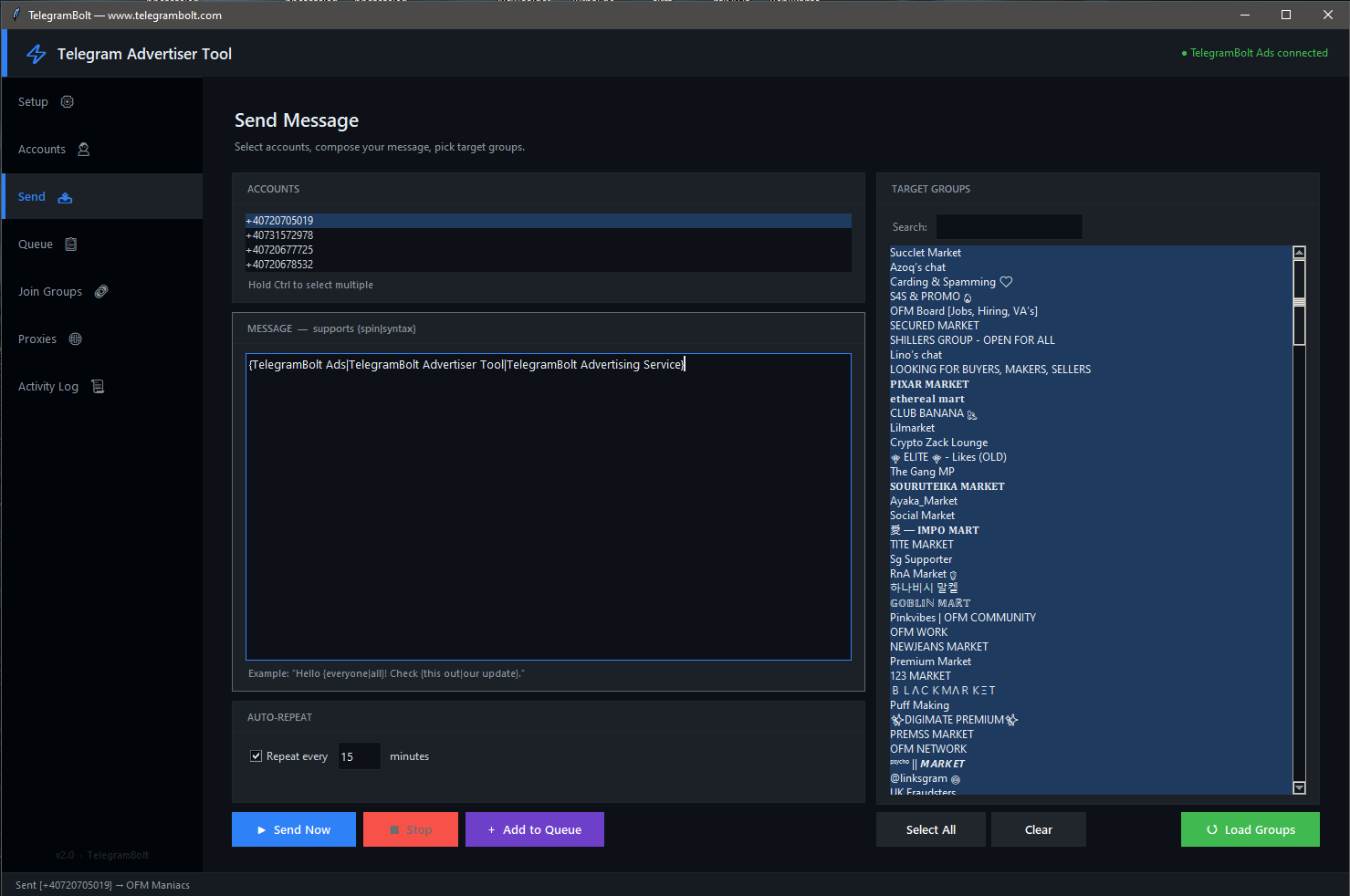Click the target groups Search box
The image size is (1350, 896).
click(x=1010, y=226)
